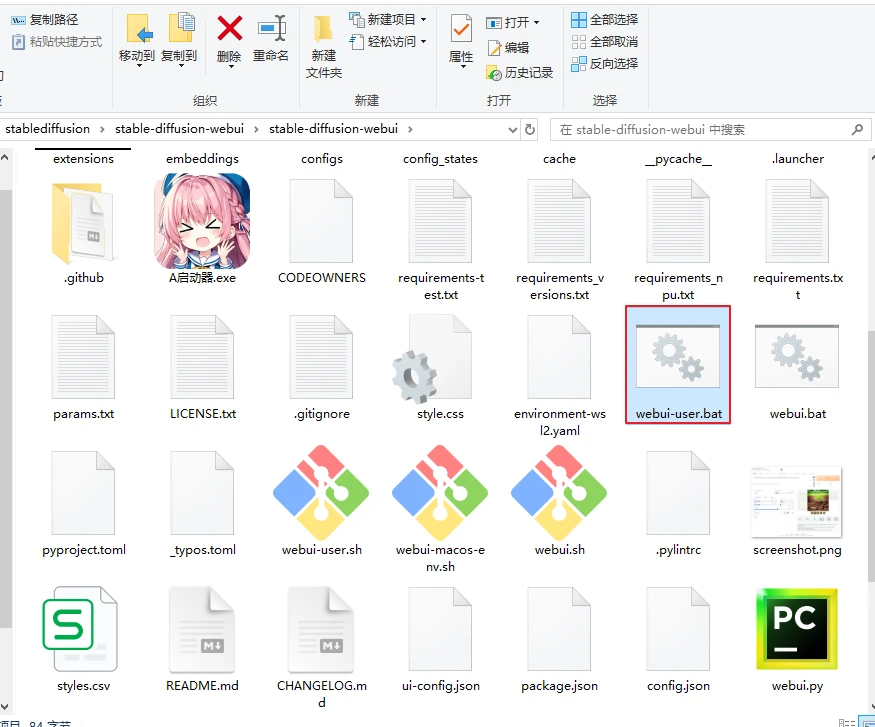Image resolution: width=875 pixels, height=727 pixels.
Task: Select requirements-test.txt file
Action: pyautogui.click(x=441, y=239)
